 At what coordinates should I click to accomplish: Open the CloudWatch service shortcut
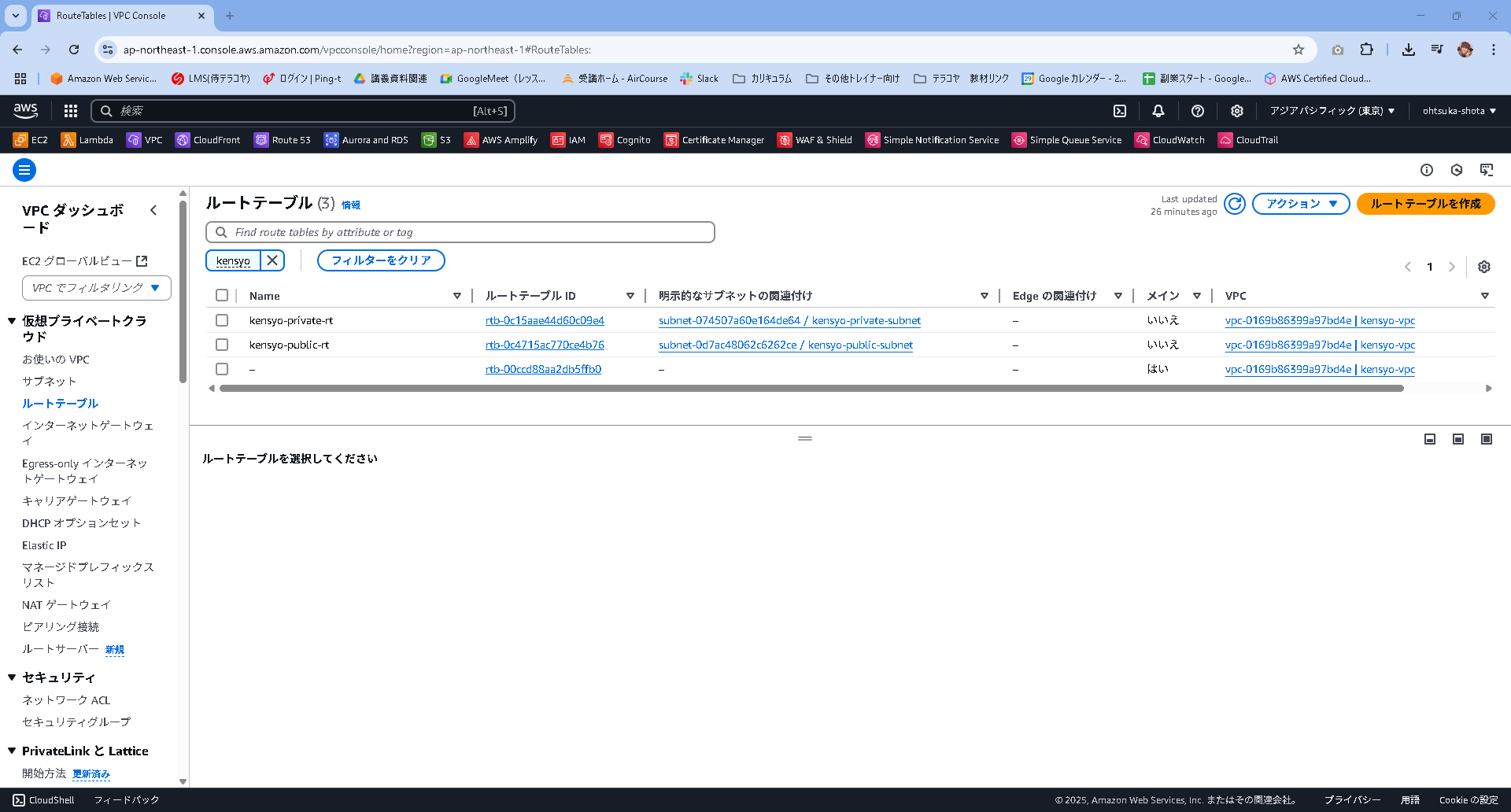click(1170, 140)
